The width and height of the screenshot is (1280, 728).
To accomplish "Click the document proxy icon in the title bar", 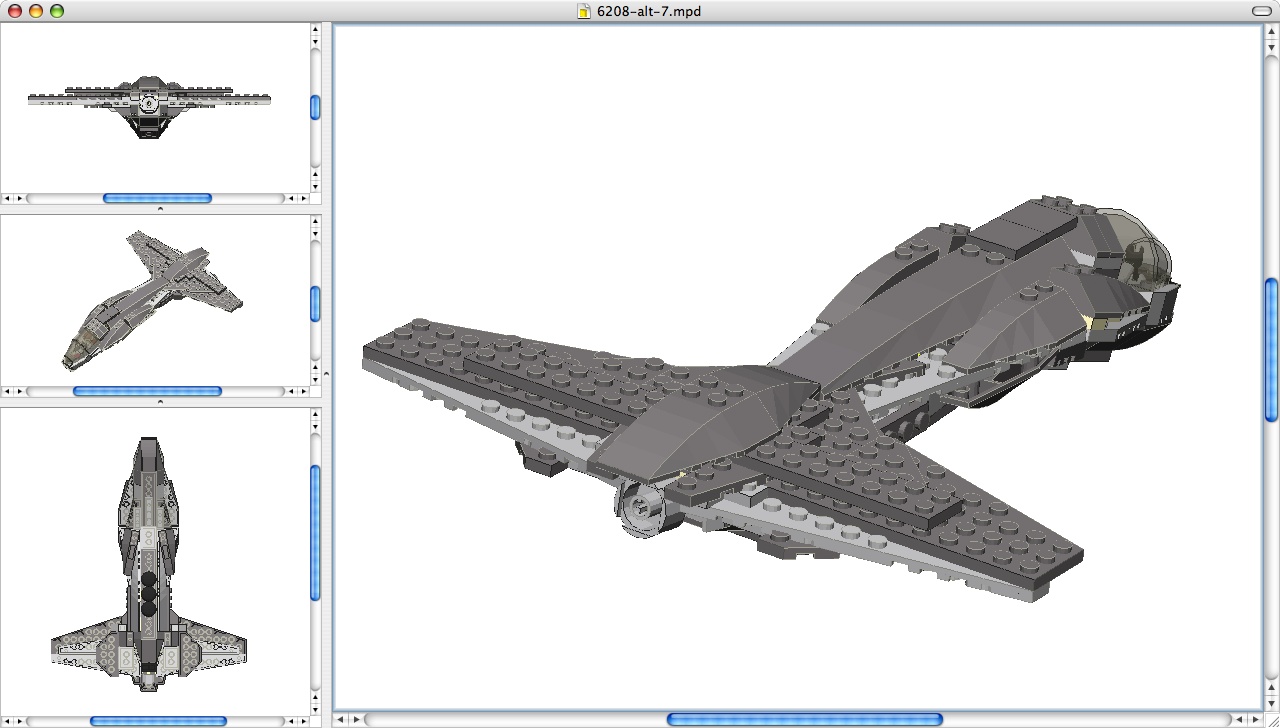I will (x=583, y=12).
